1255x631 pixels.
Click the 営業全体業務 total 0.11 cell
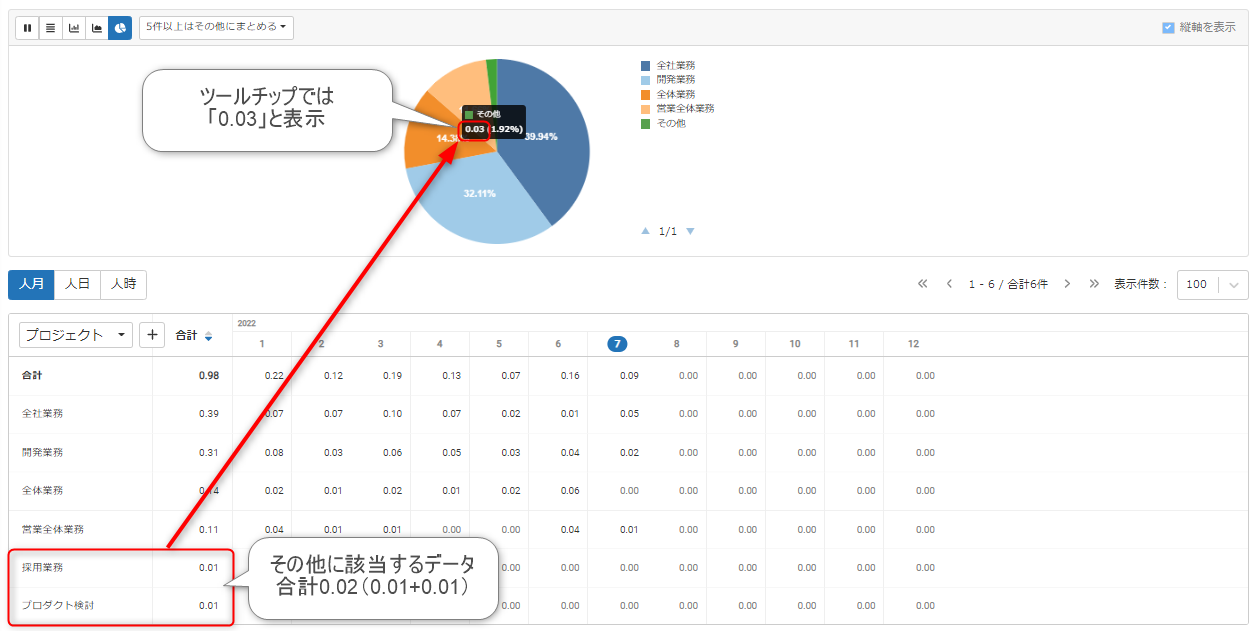[x=208, y=529]
